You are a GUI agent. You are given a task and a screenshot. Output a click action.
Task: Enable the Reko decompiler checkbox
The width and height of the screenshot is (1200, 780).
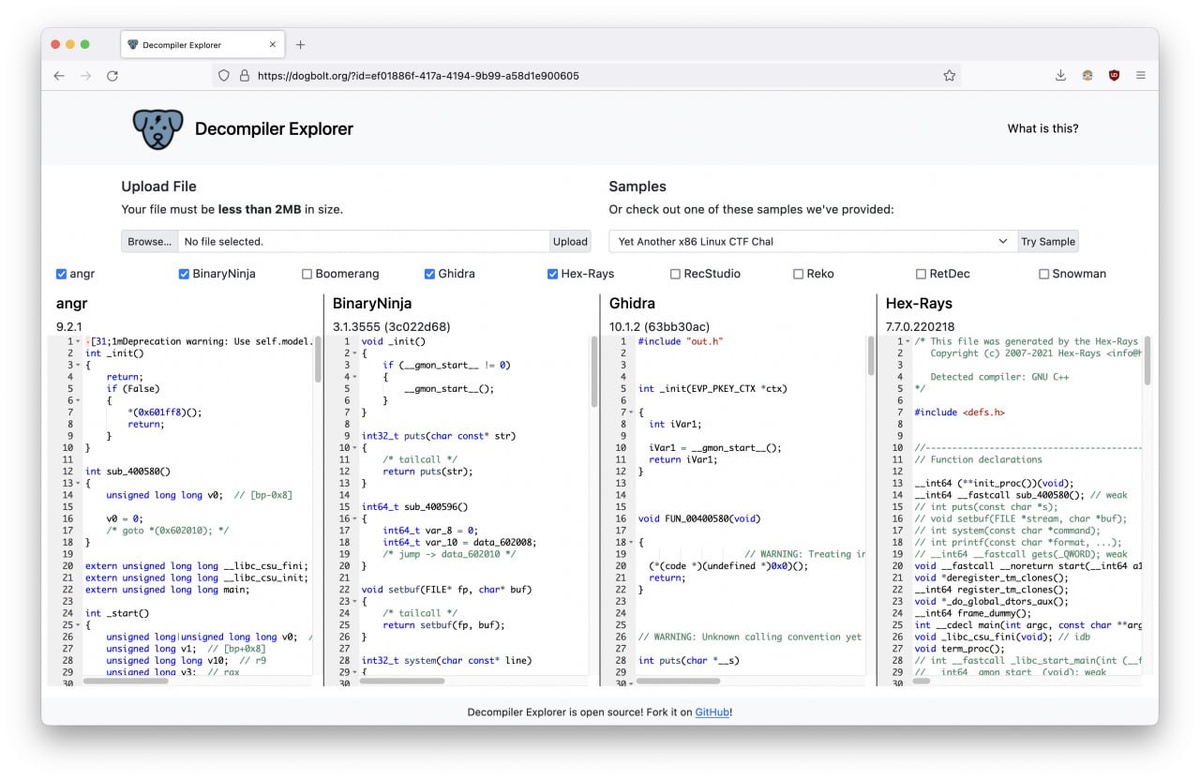click(x=798, y=274)
